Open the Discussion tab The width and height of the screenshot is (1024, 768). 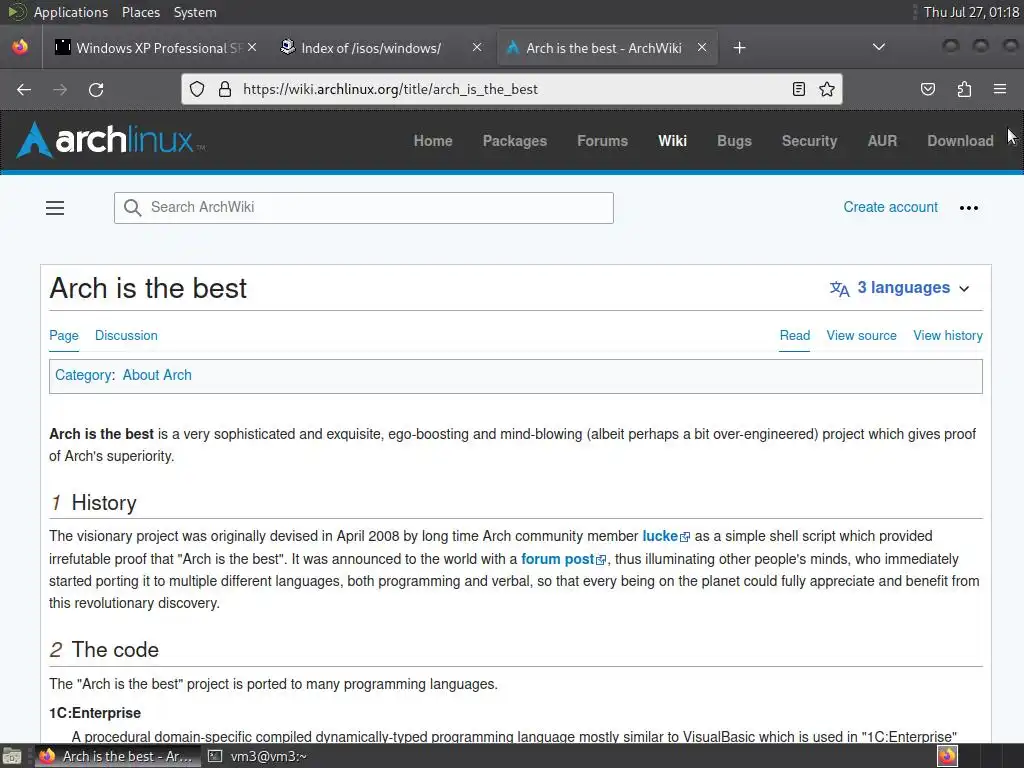tap(126, 336)
